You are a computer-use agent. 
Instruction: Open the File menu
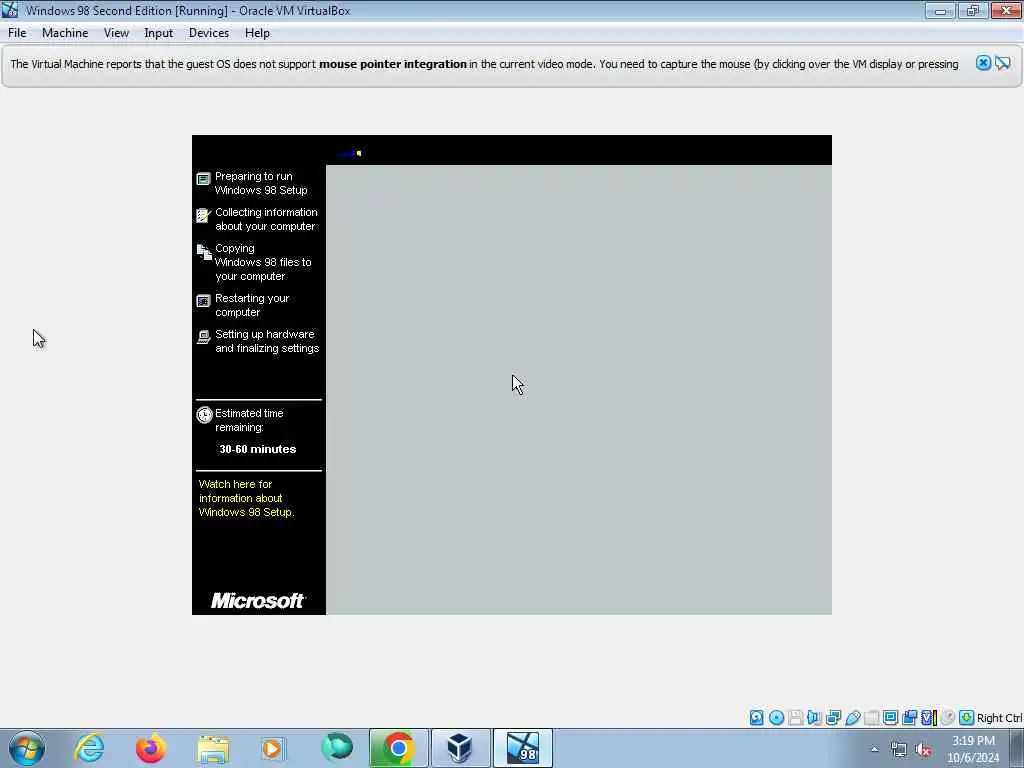[17, 33]
